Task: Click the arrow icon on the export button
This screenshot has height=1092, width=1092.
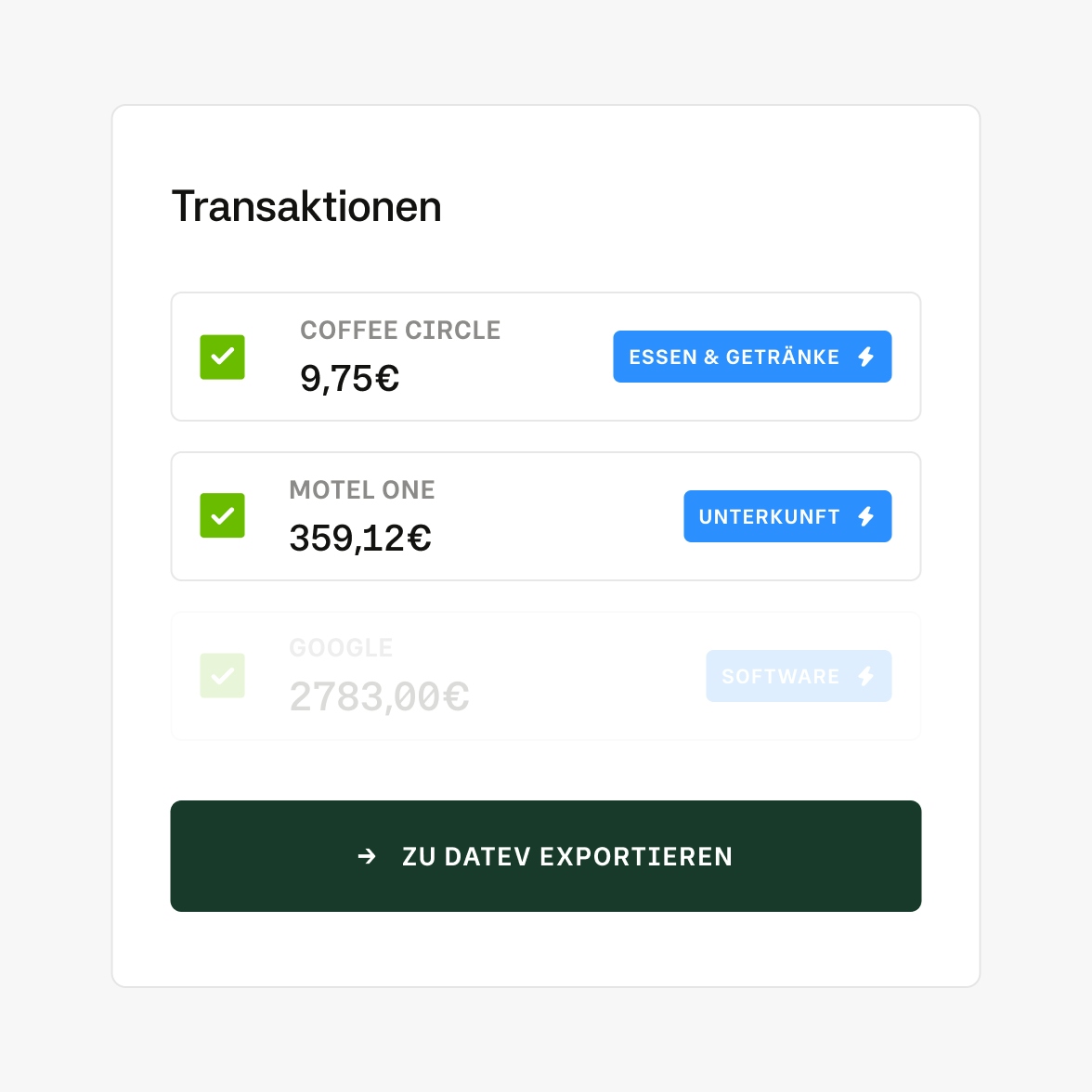Action: click(367, 856)
